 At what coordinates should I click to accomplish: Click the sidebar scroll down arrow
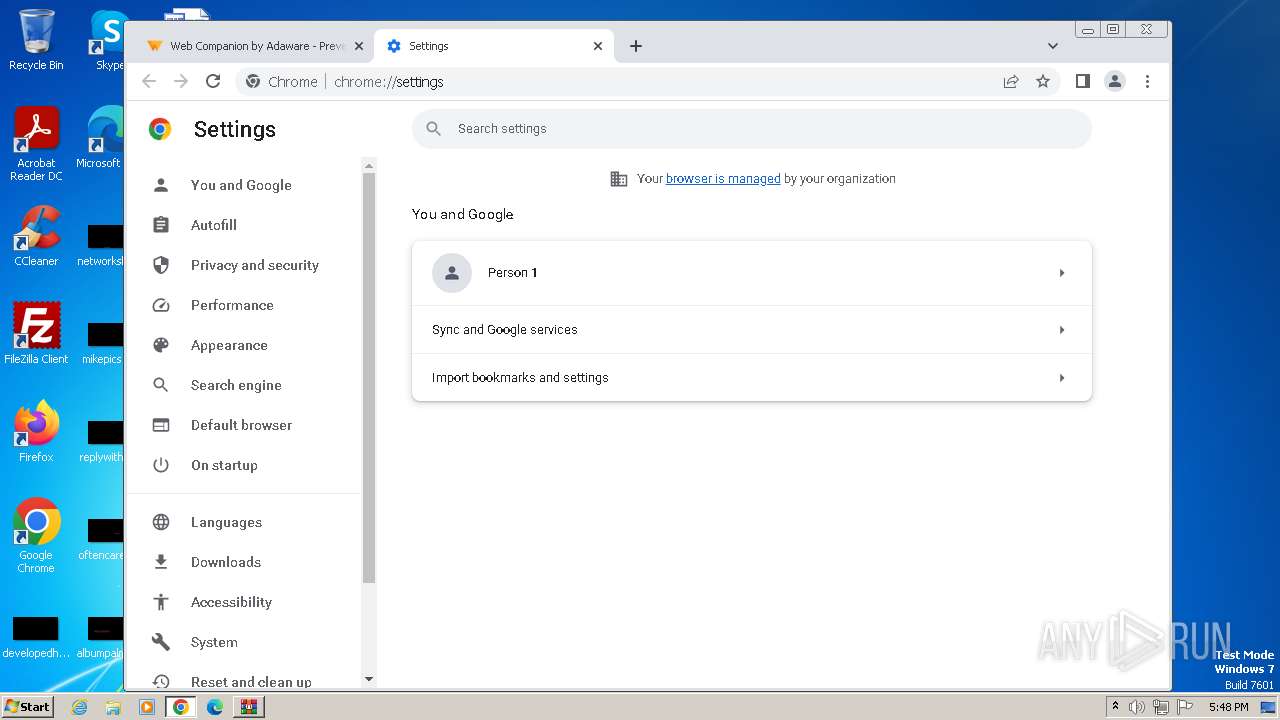pyautogui.click(x=368, y=679)
